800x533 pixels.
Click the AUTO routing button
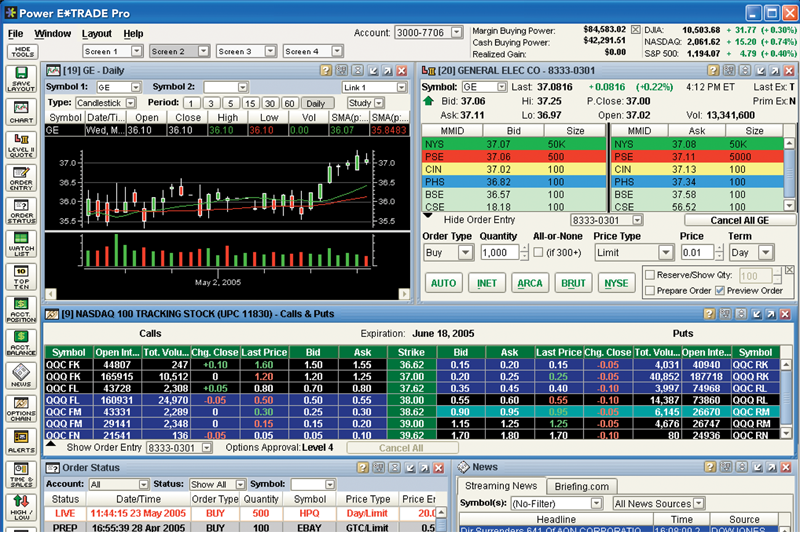tap(443, 283)
